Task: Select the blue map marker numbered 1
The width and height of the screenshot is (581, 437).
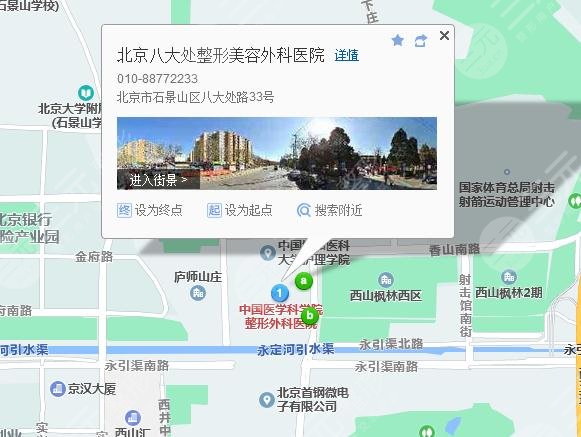Action: [280, 293]
